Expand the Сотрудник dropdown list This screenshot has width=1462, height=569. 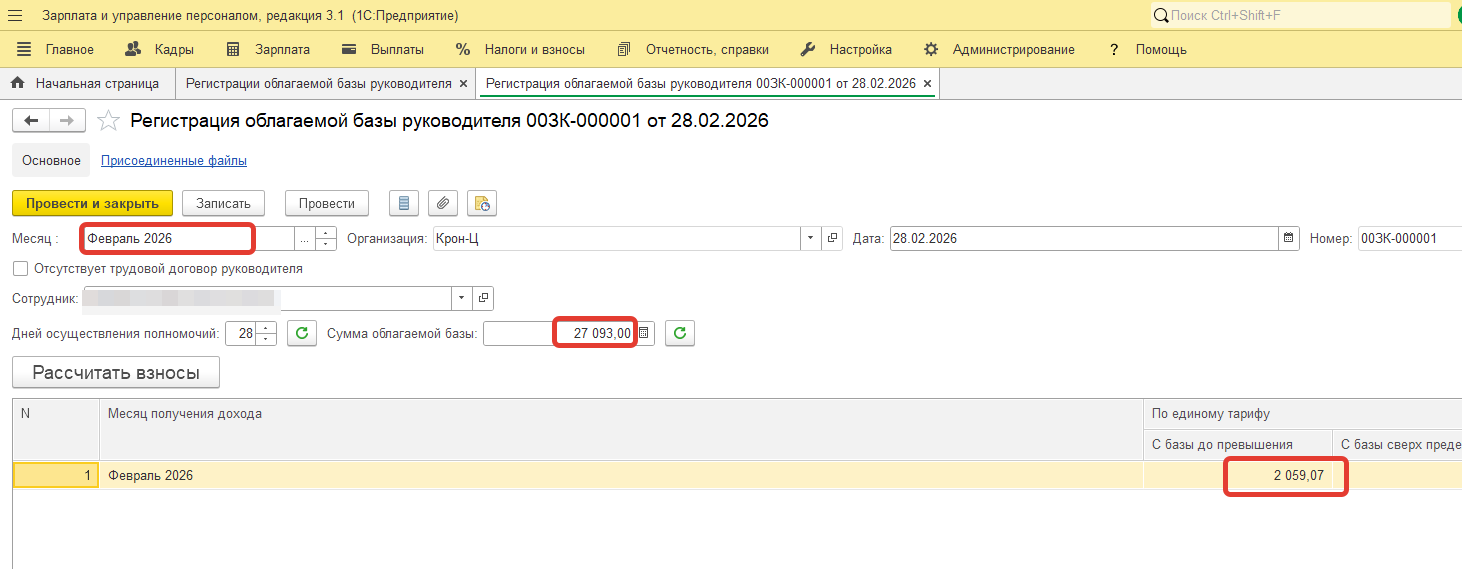point(461,298)
